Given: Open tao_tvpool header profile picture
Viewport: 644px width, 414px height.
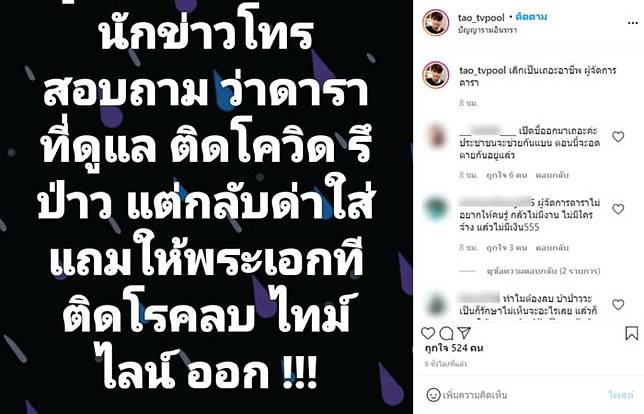Looking at the screenshot, I should 435,23.
